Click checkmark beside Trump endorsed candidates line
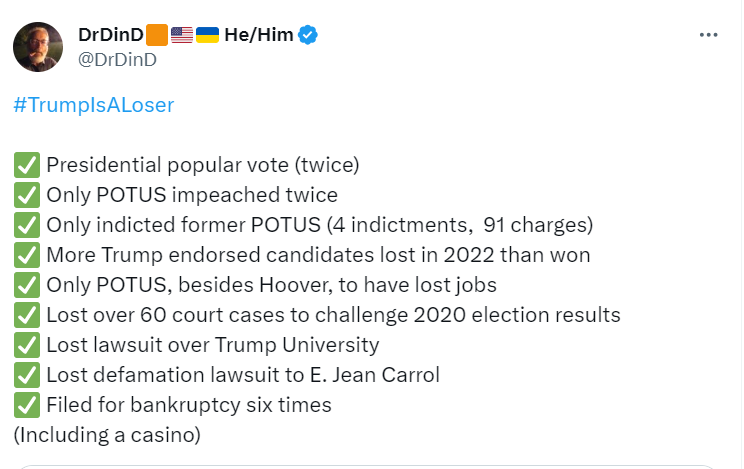 26,255
